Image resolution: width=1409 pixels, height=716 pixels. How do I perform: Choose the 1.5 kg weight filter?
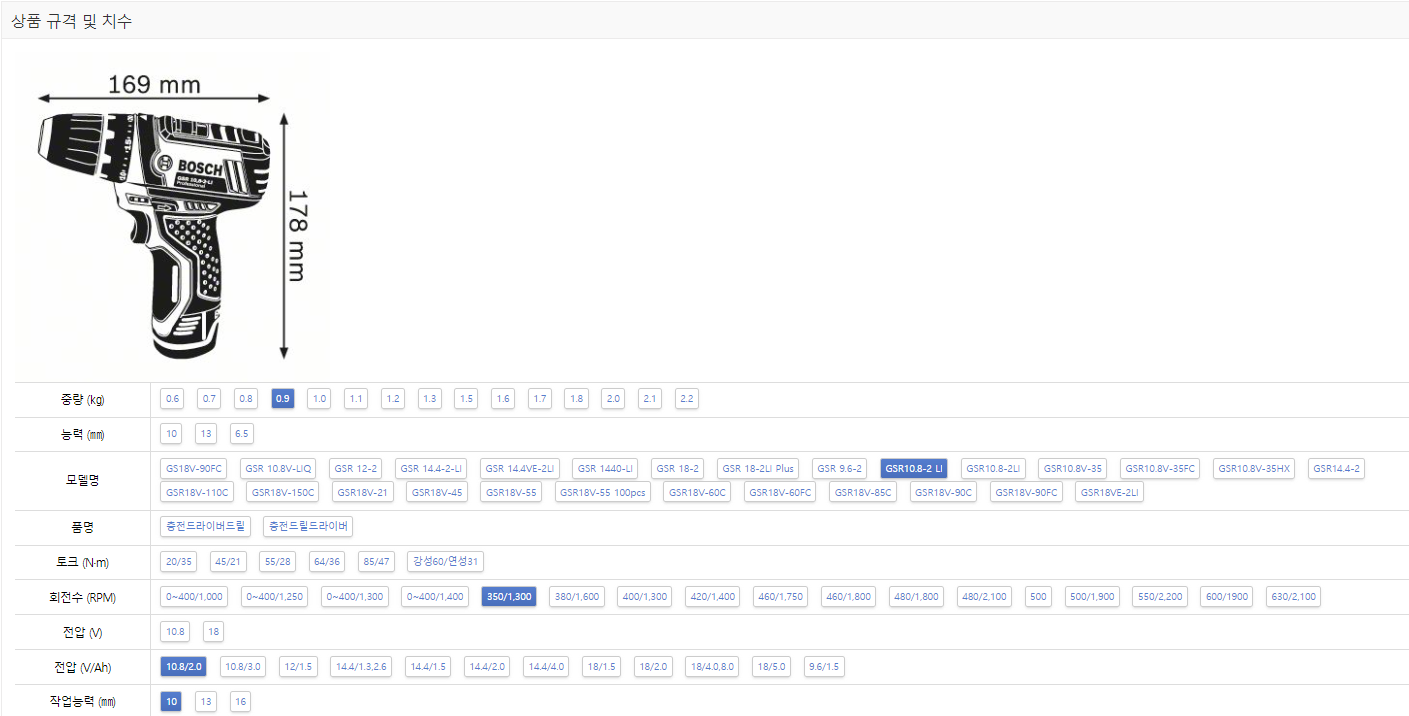point(466,399)
